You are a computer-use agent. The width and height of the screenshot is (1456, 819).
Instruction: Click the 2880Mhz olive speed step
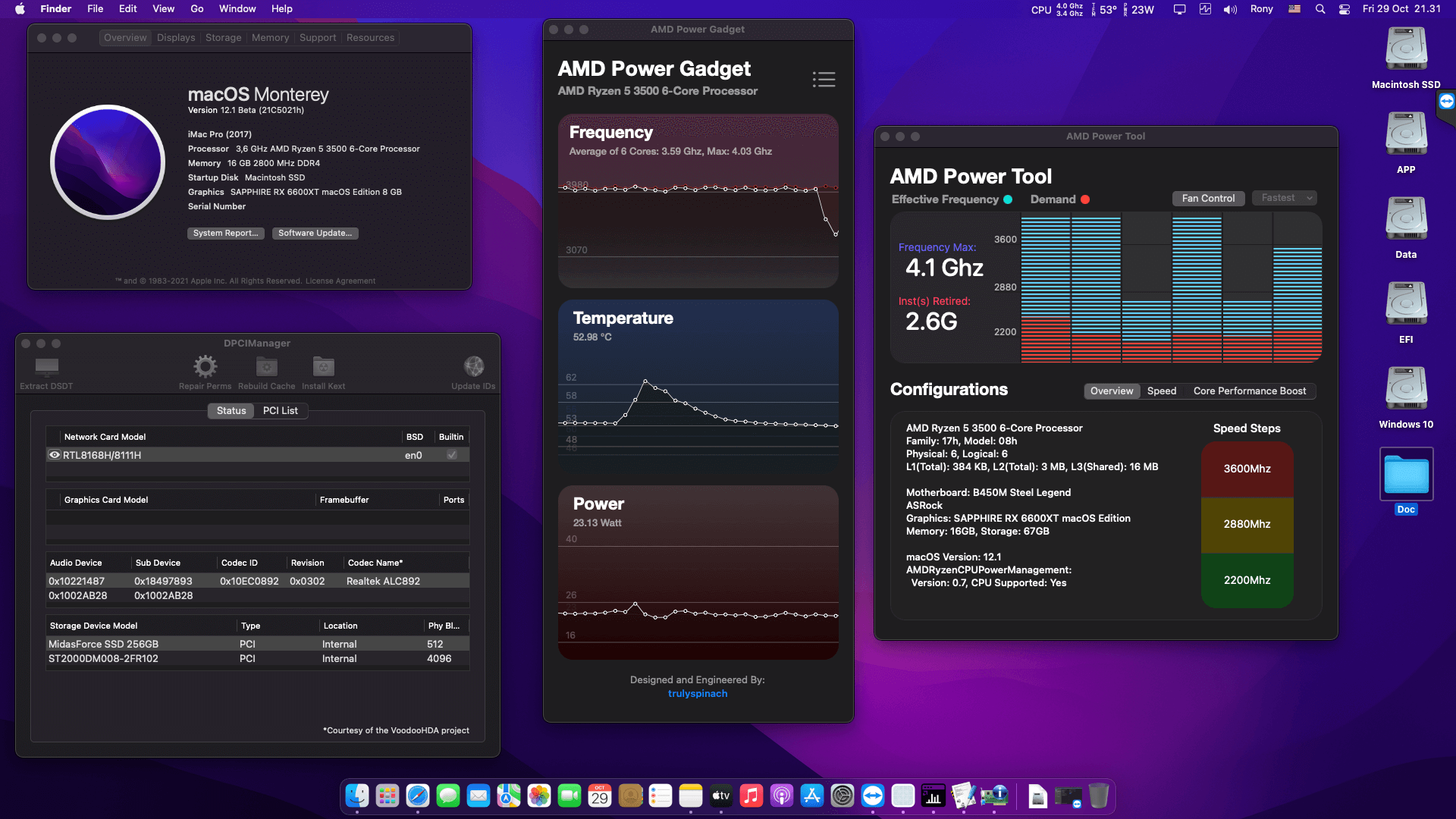[1247, 525]
